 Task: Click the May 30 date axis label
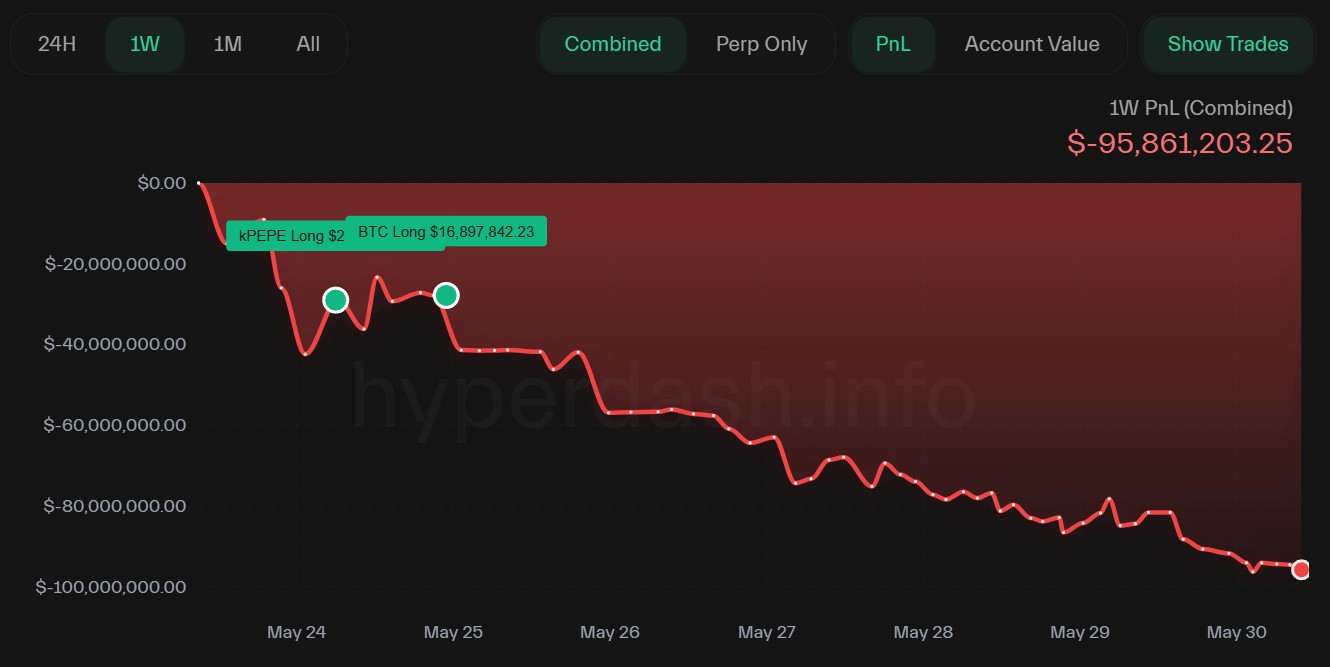click(x=1236, y=632)
